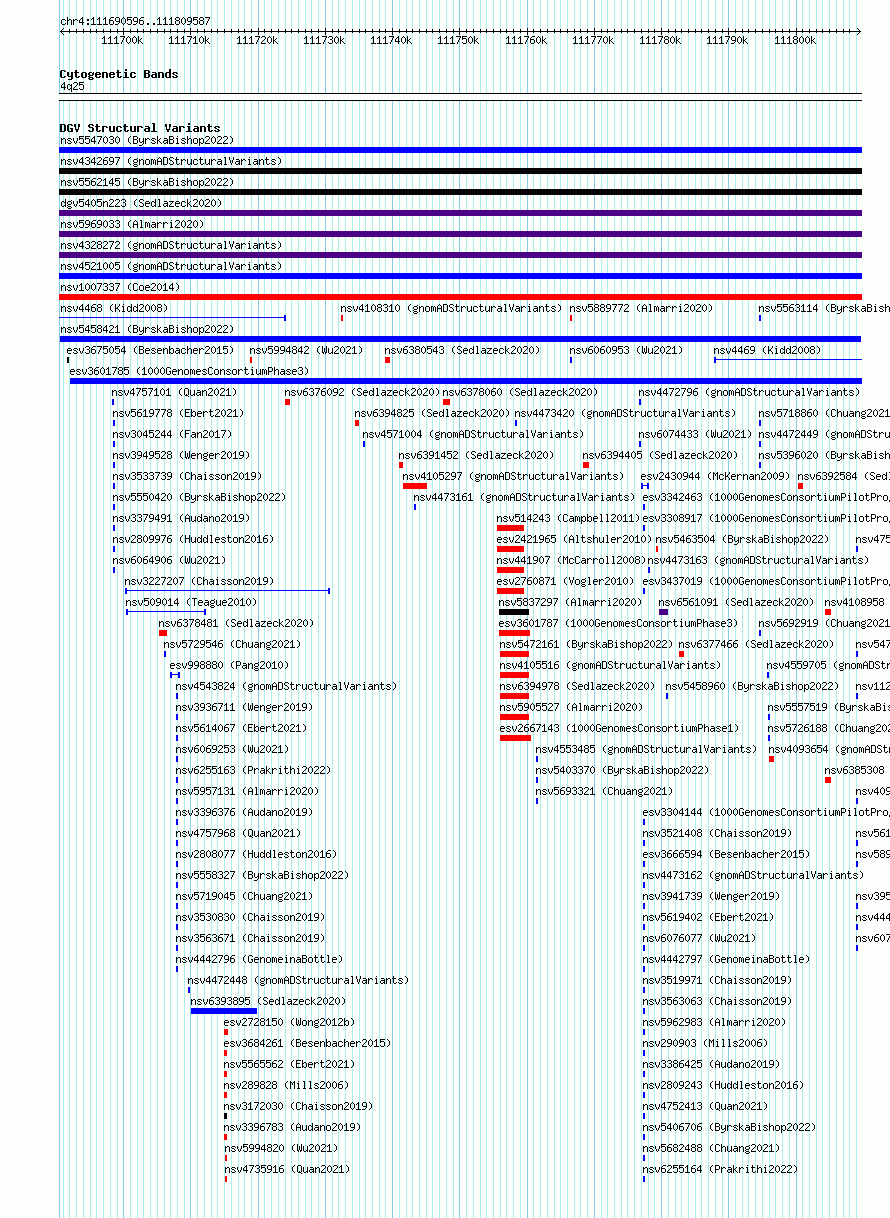Click the red nsv1007337 Coe2014 bar
The image size is (890, 1218).
[x=460, y=297]
